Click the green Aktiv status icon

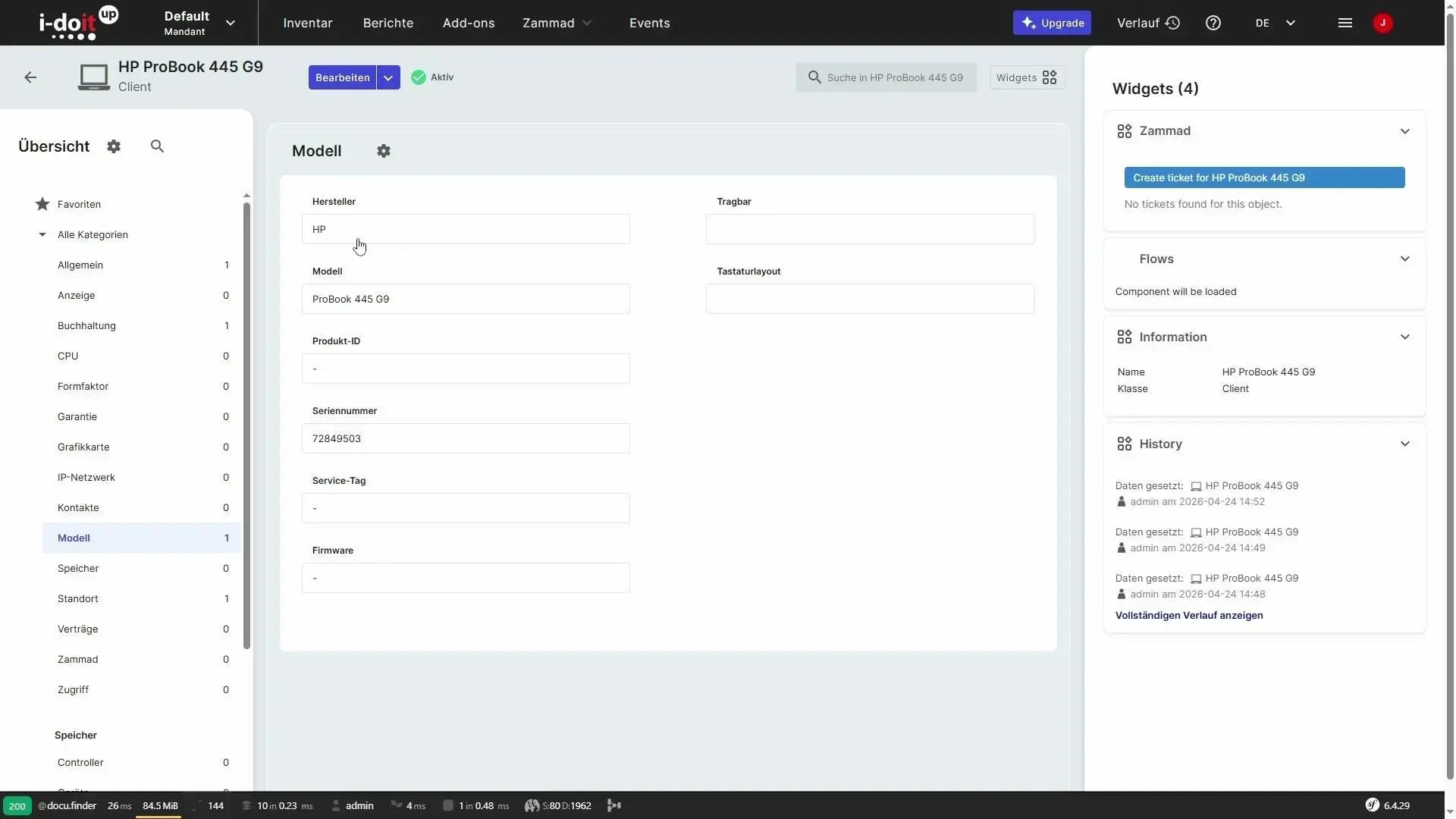click(x=419, y=77)
